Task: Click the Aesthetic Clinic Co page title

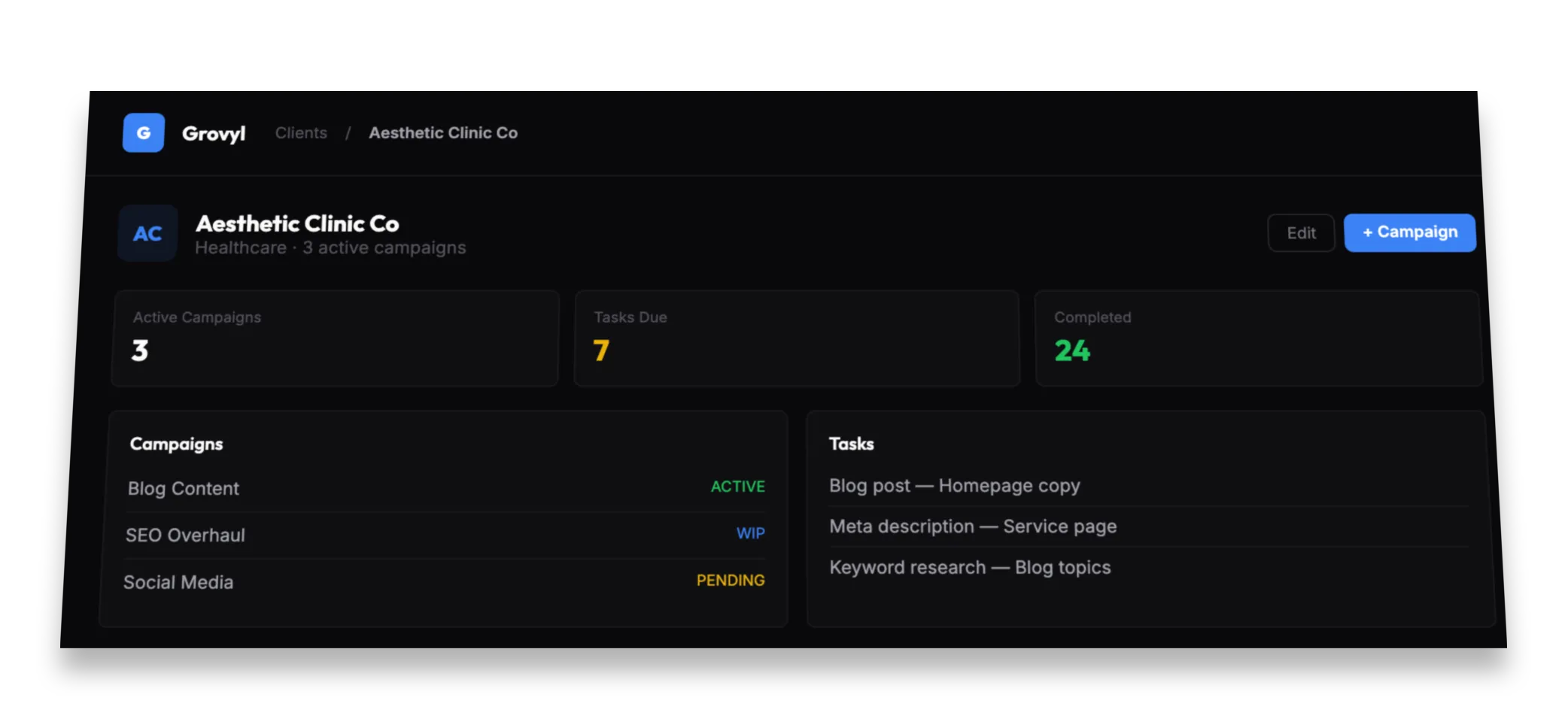Action: click(297, 223)
